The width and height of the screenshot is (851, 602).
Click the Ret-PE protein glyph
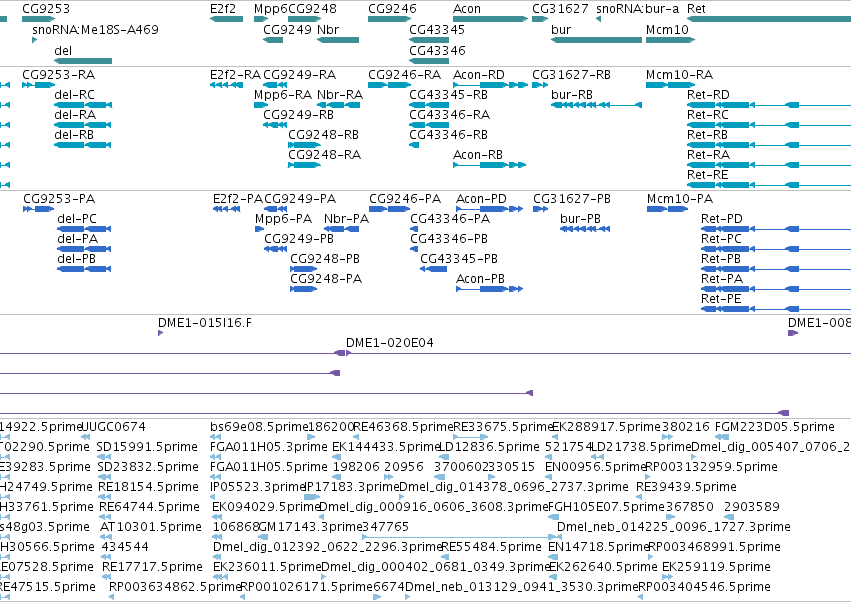point(776,309)
